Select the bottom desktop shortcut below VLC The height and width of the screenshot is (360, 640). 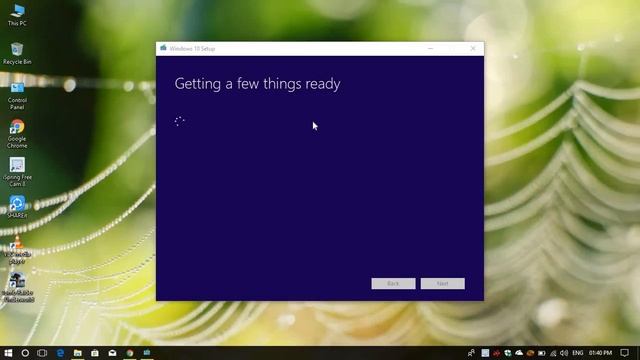[18, 288]
